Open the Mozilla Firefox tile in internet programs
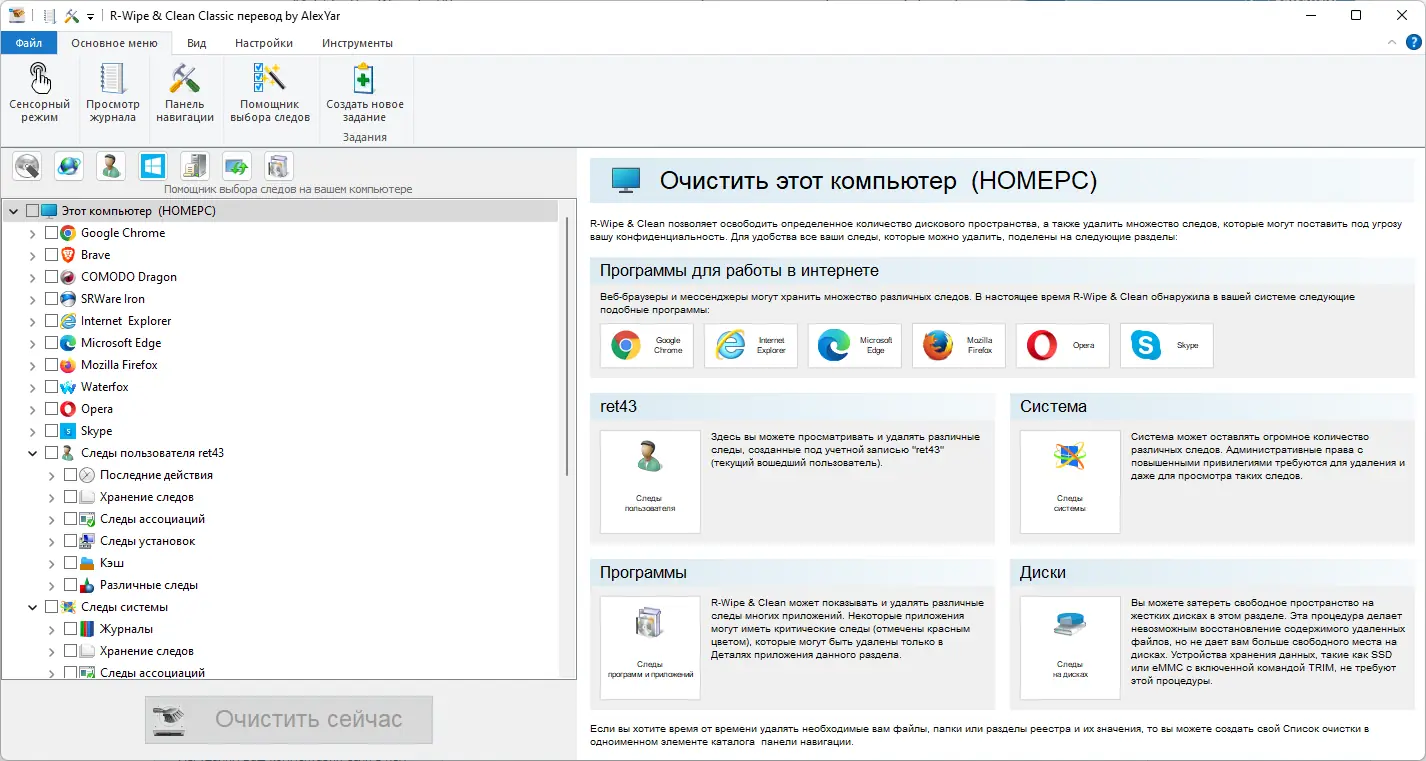Image resolution: width=1426 pixels, height=761 pixels. tap(959, 346)
